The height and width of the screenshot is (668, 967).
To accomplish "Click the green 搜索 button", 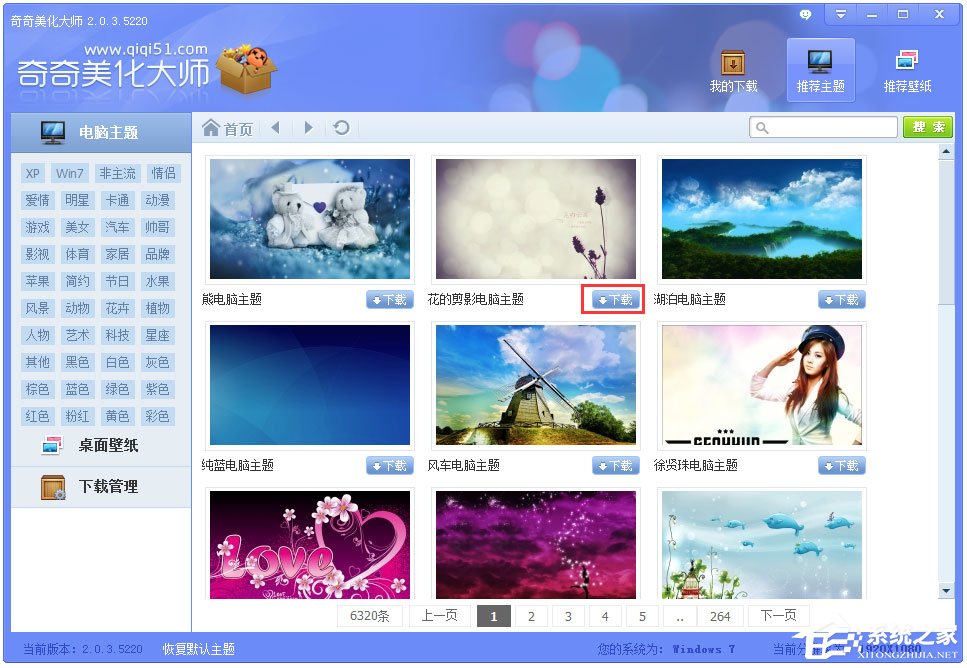I will click(927, 128).
